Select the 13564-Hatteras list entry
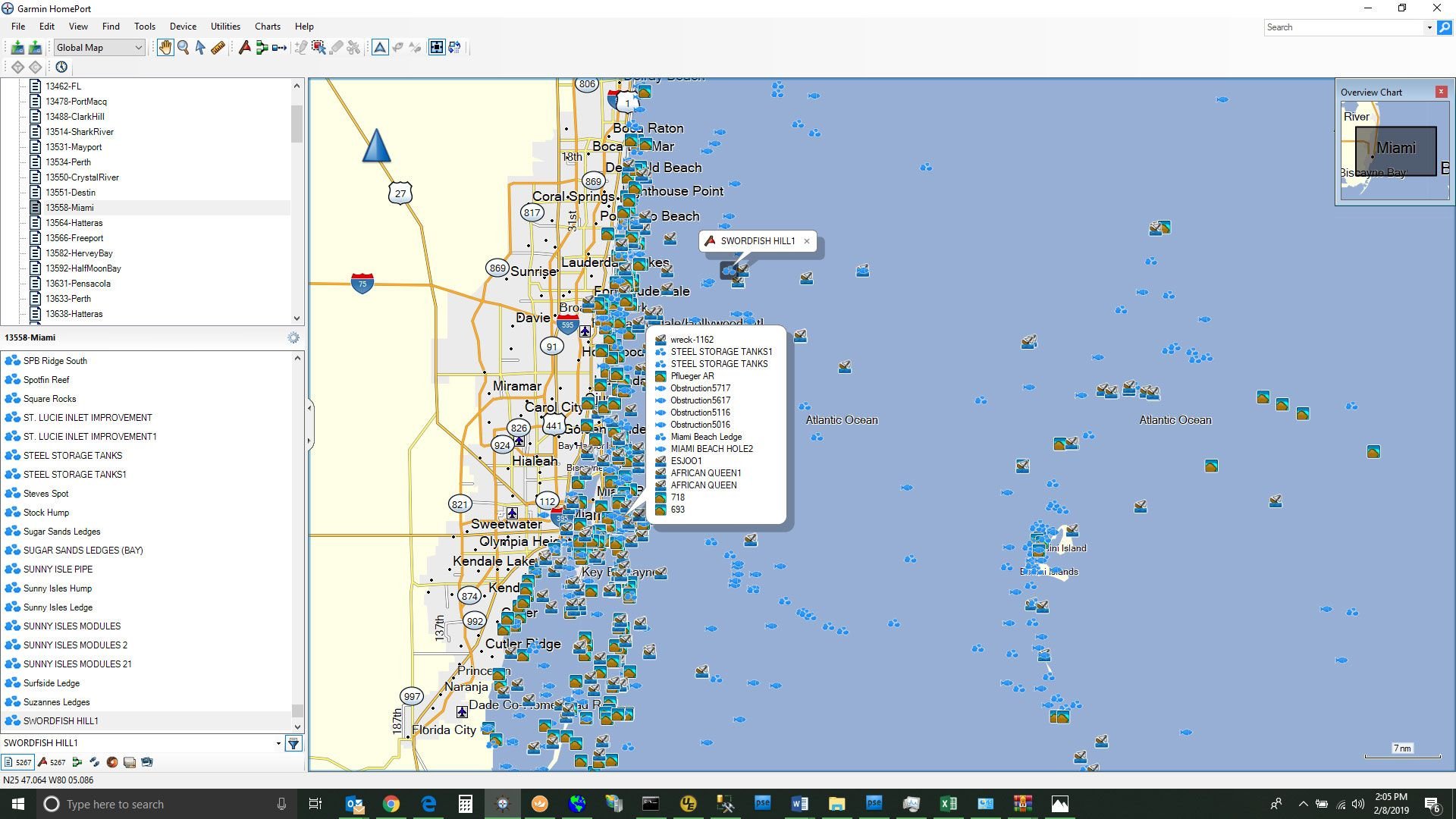1456x819 pixels. [74, 223]
